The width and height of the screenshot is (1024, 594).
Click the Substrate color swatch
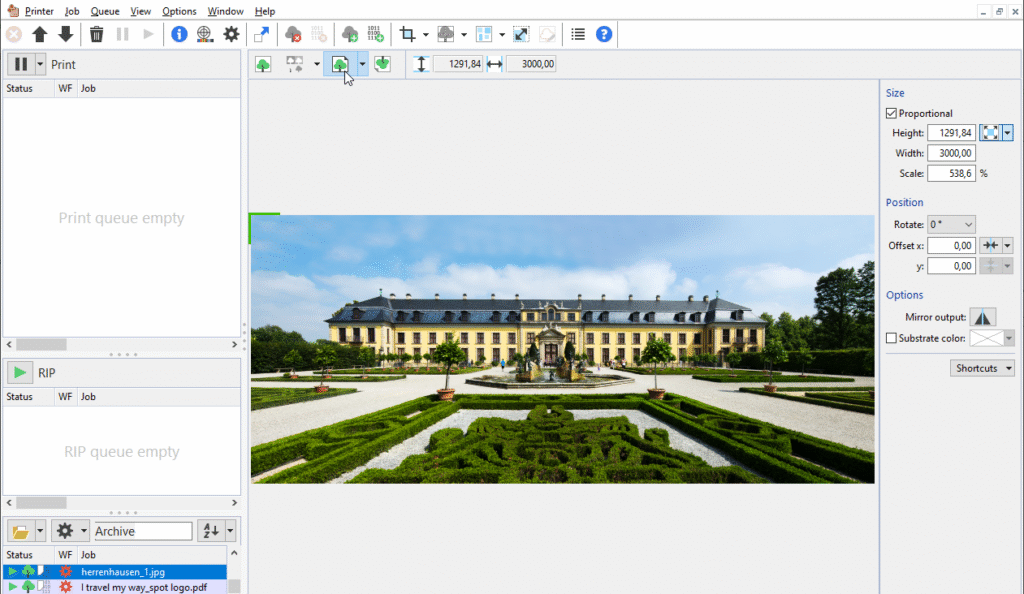point(985,339)
